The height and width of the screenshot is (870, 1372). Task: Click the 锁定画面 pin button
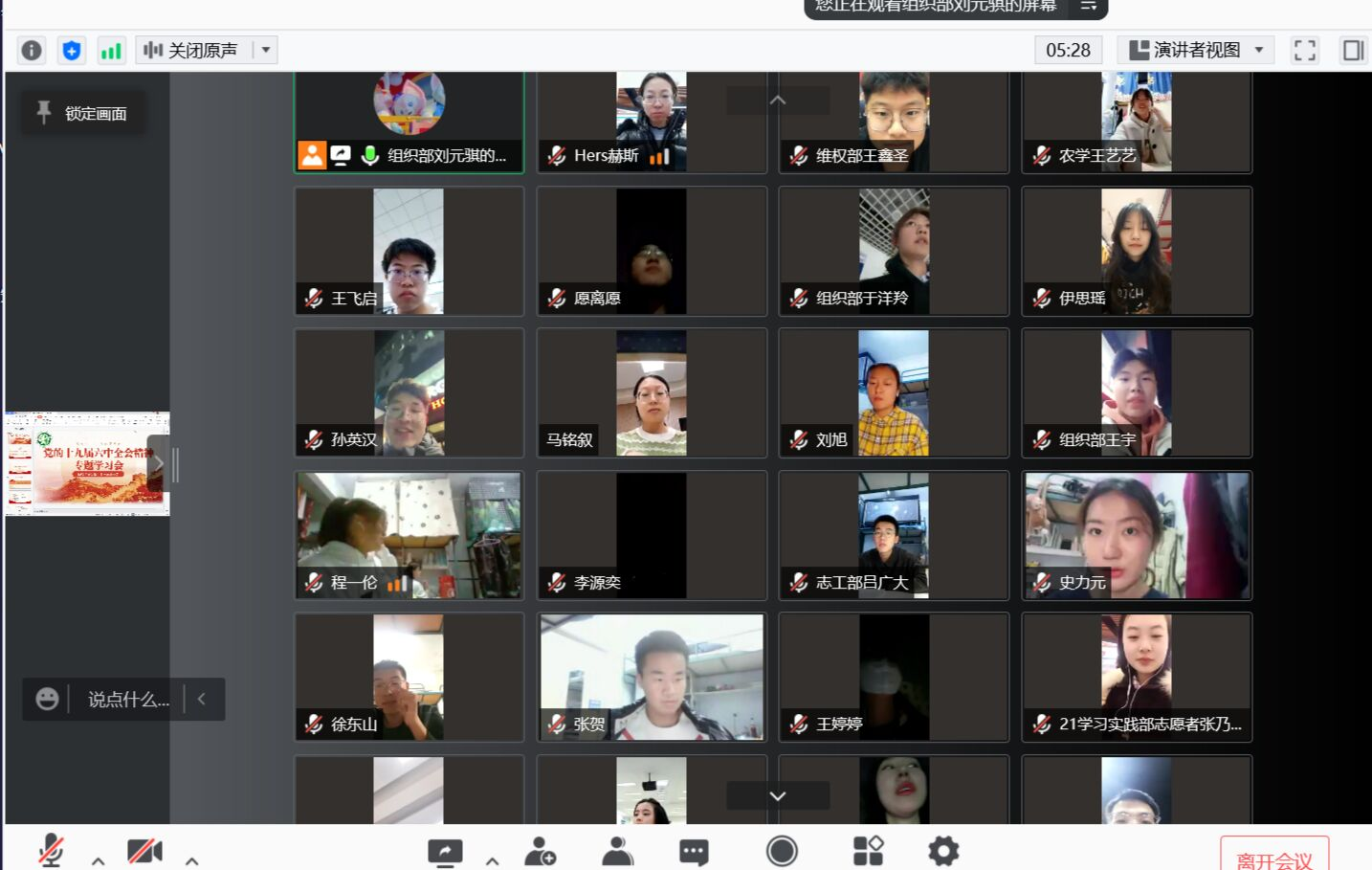[x=83, y=113]
